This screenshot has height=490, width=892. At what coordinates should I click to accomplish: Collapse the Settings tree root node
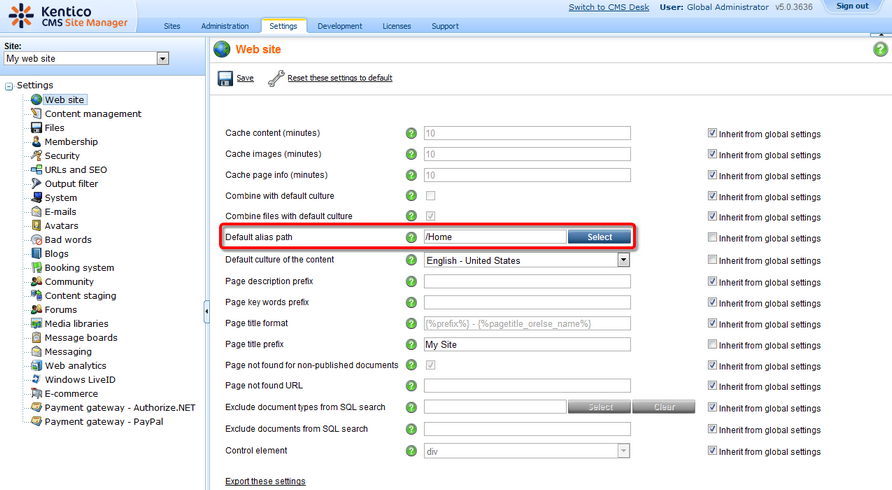(9, 86)
